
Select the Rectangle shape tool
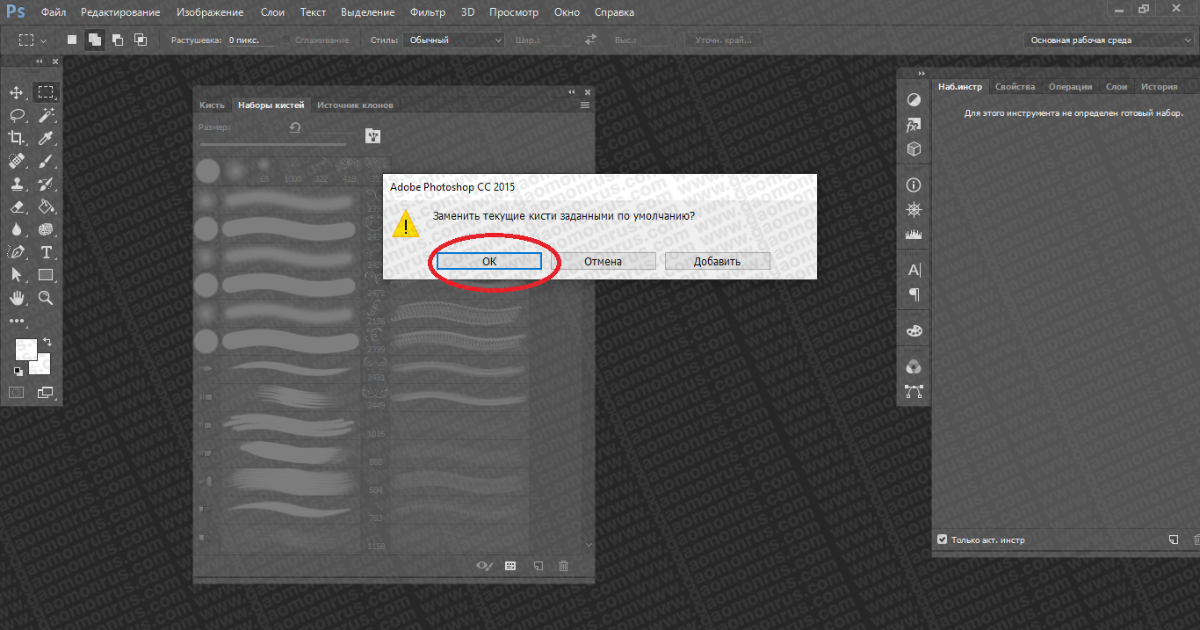[46, 275]
